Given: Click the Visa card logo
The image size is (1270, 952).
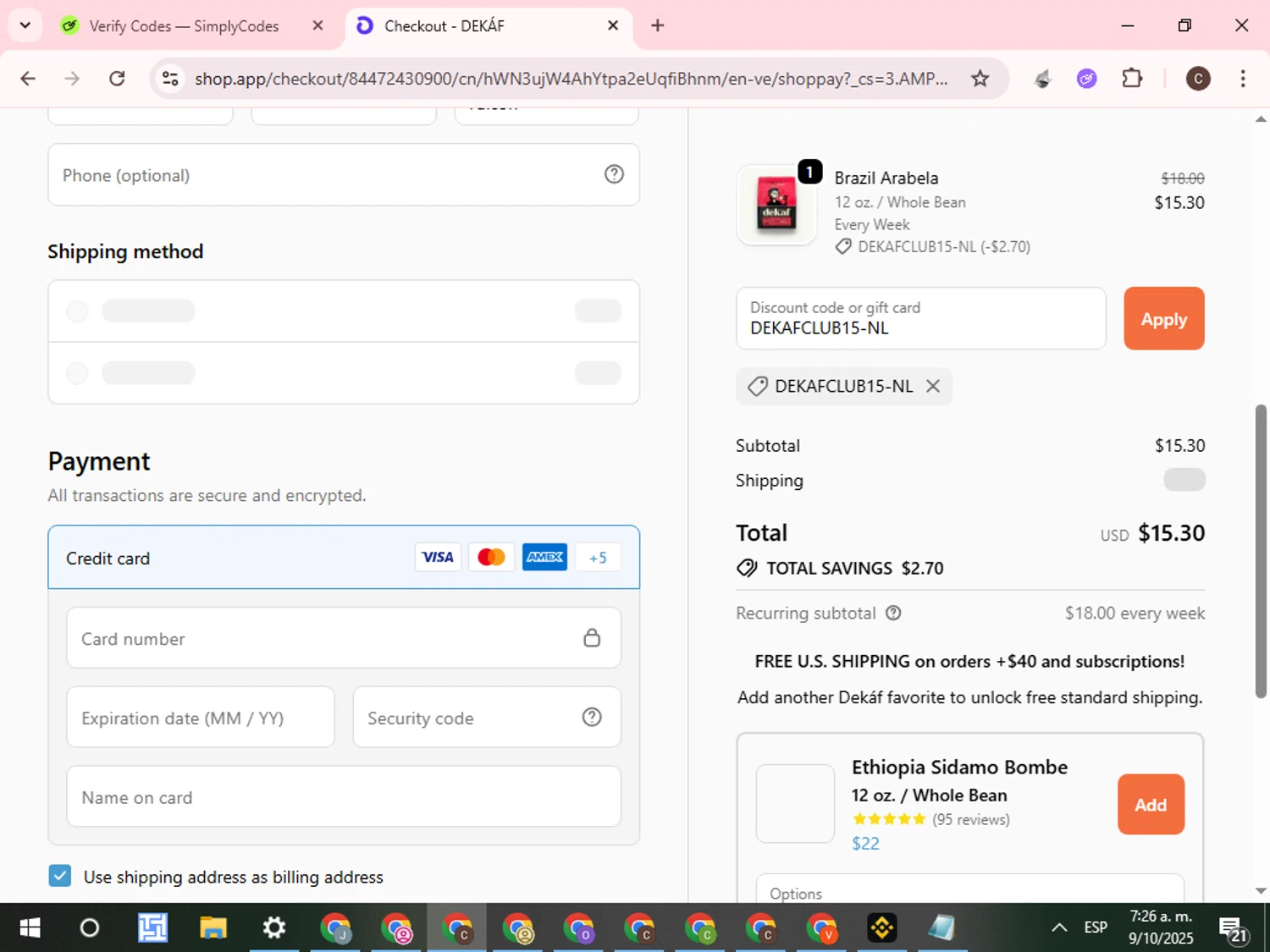Looking at the screenshot, I should tap(438, 557).
